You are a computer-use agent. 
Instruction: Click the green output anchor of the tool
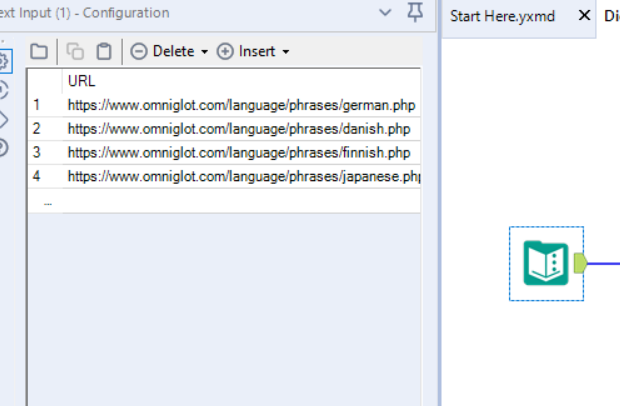pyautogui.click(x=579, y=263)
